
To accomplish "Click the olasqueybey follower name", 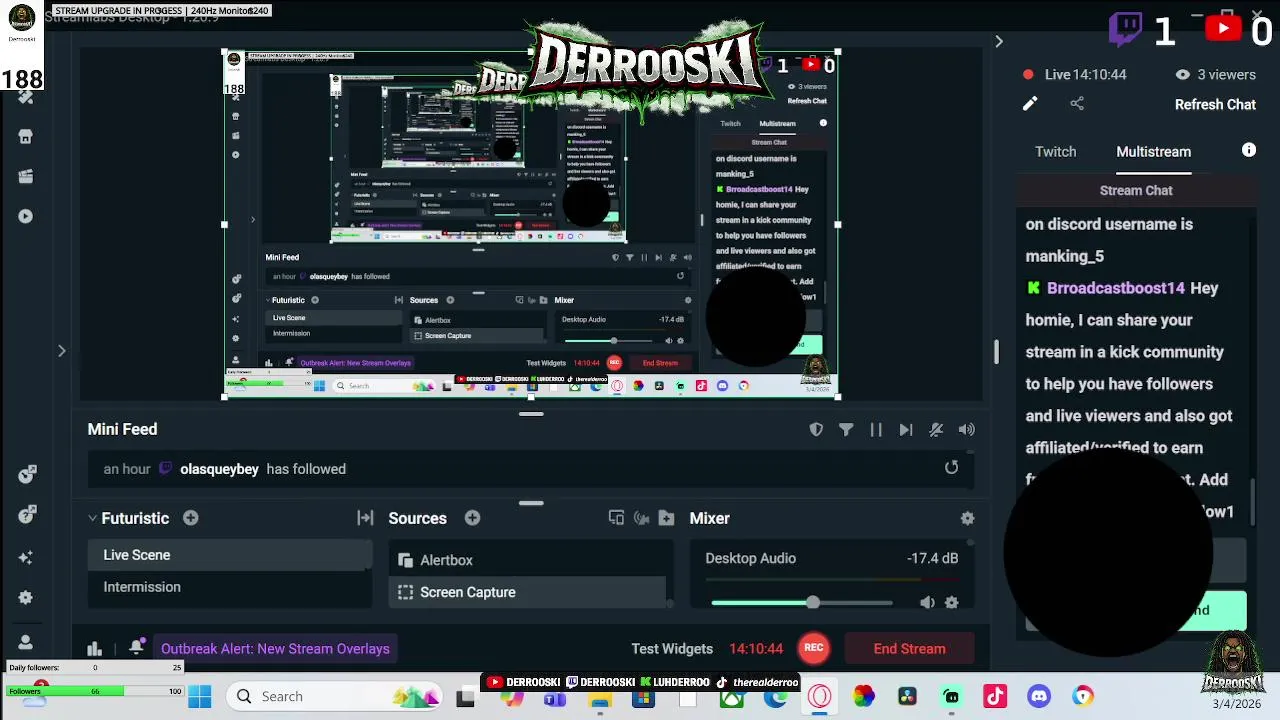I will tap(219, 469).
